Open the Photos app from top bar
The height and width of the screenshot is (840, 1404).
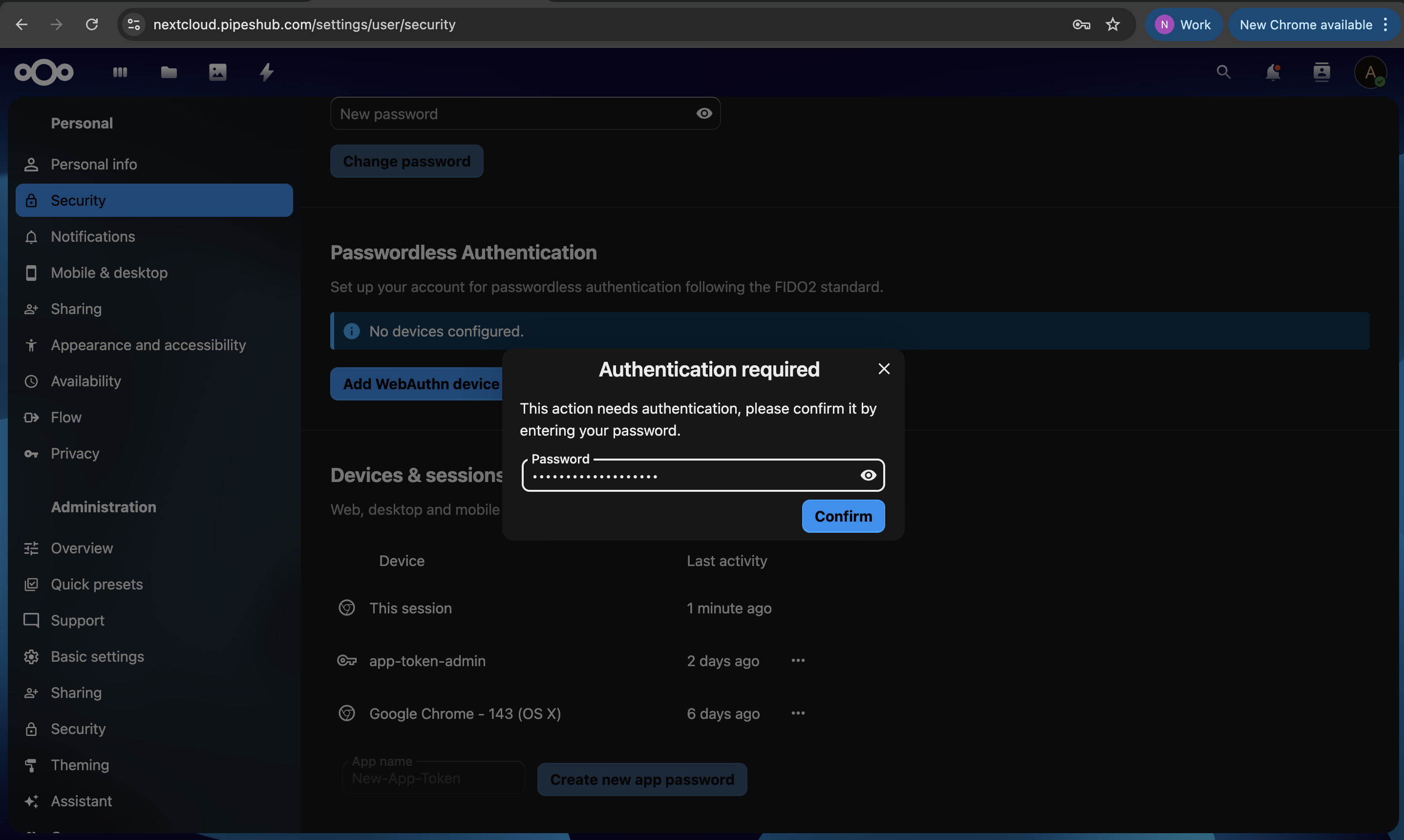click(217, 72)
